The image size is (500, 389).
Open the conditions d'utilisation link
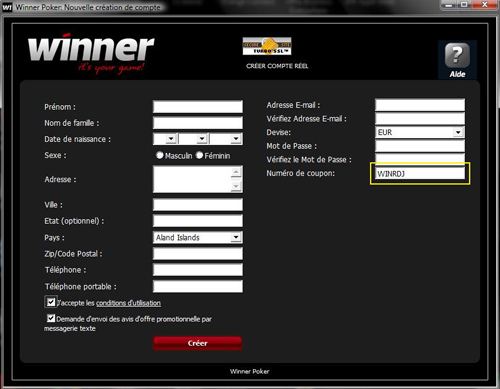tap(128, 303)
